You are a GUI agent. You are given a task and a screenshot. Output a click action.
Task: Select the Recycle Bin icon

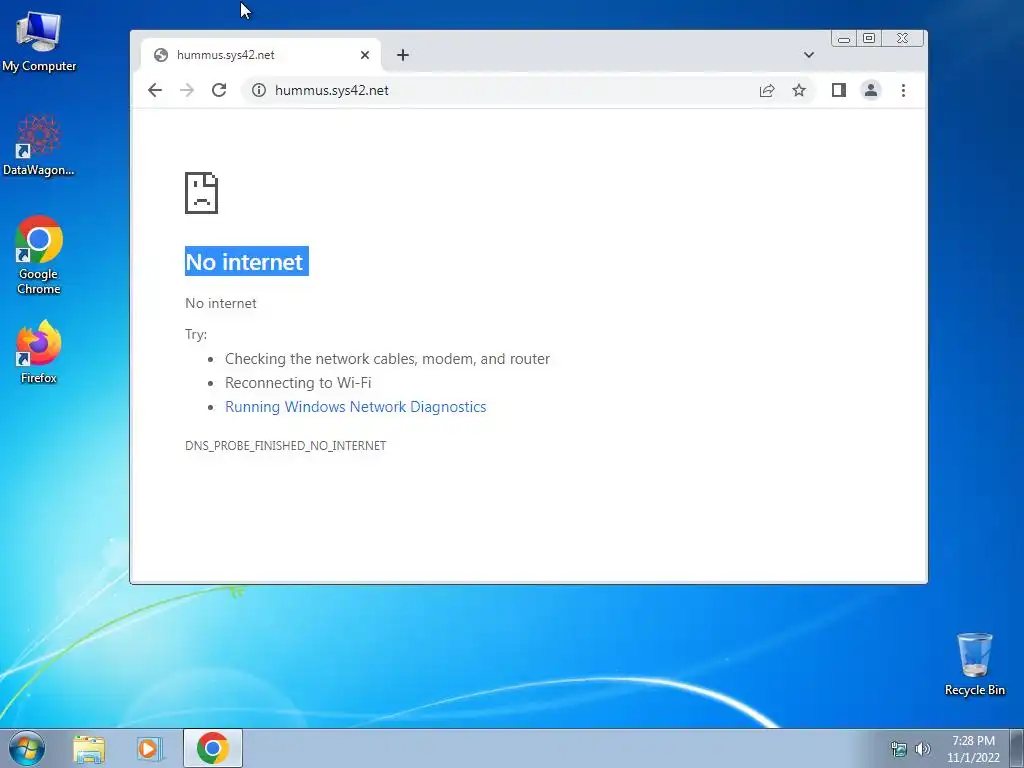click(974, 664)
